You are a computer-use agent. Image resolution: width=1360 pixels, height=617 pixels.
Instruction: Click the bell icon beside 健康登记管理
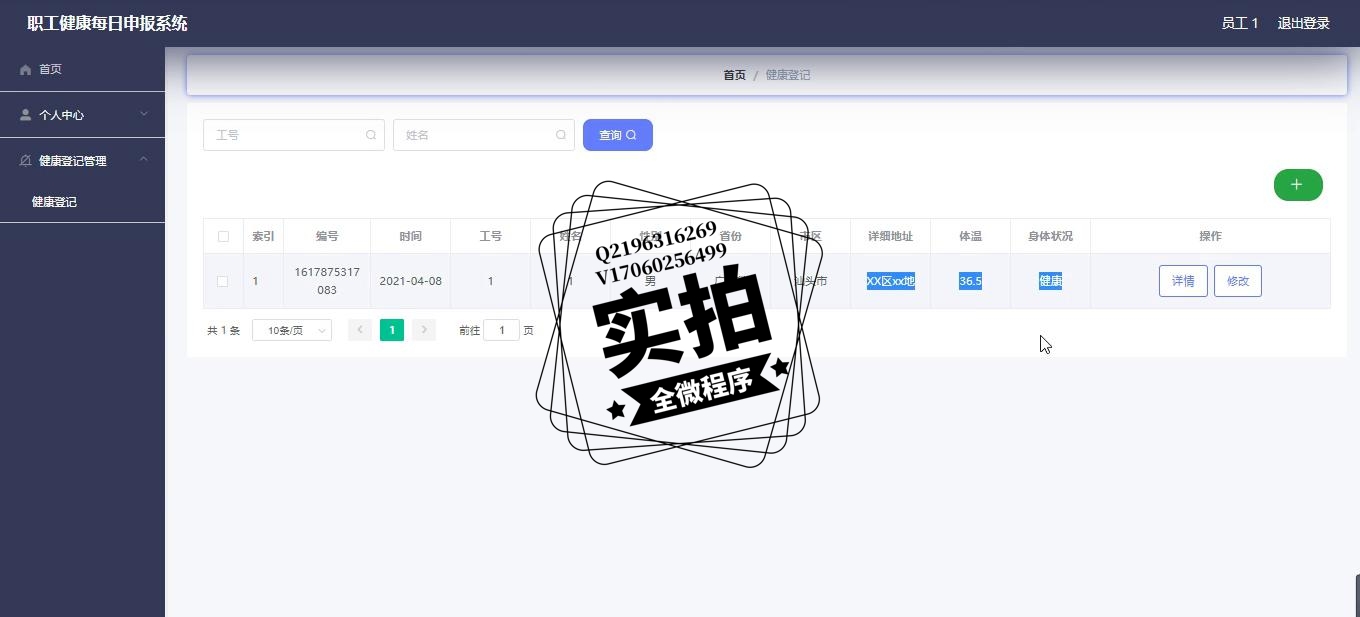coord(26,161)
